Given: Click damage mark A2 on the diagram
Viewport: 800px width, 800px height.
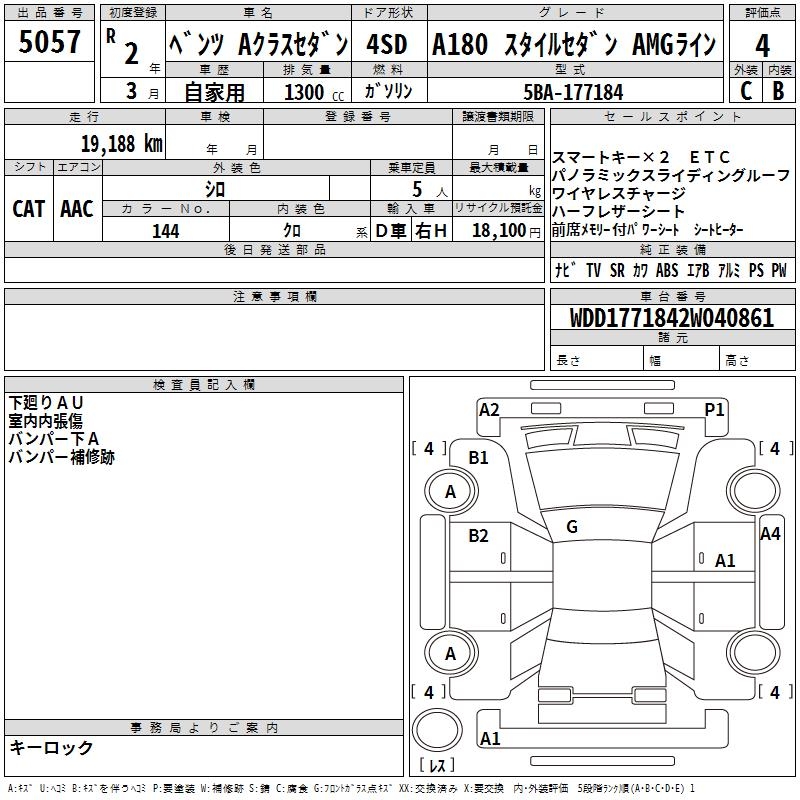Looking at the screenshot, I should coord(489,410).
